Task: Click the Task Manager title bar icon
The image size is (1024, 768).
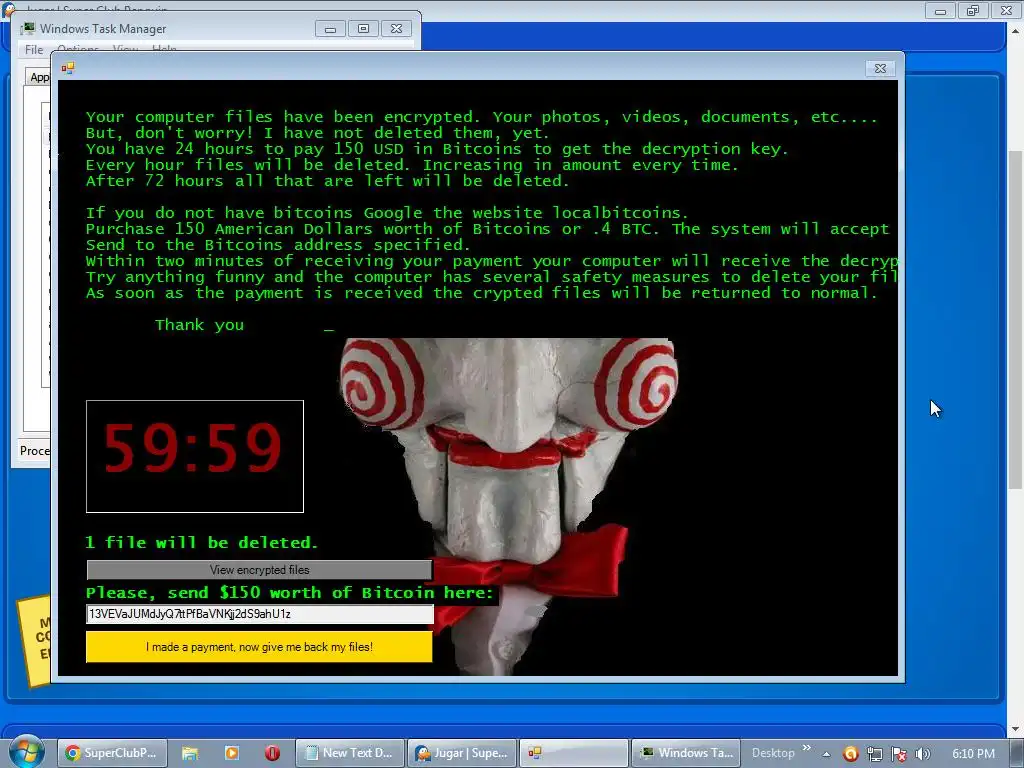Action: pos(28,29)
